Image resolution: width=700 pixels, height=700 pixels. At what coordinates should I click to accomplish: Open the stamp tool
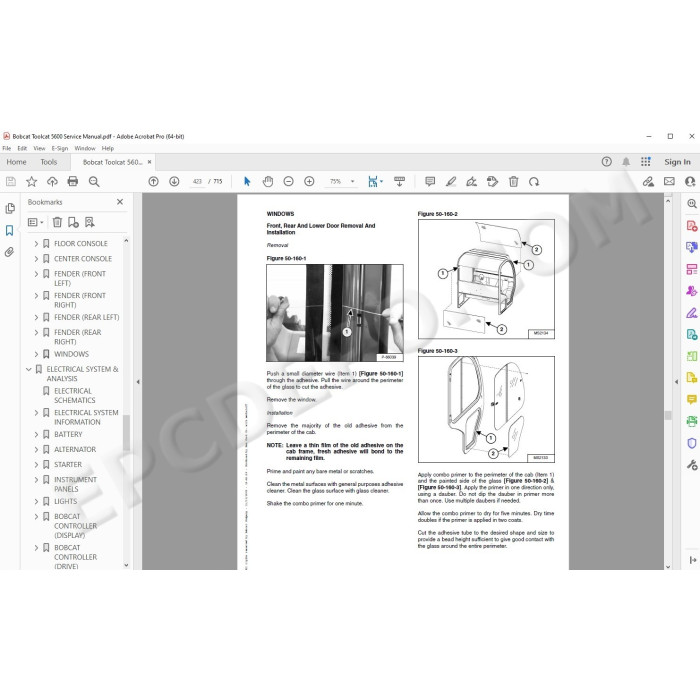(x=492, y=181)
